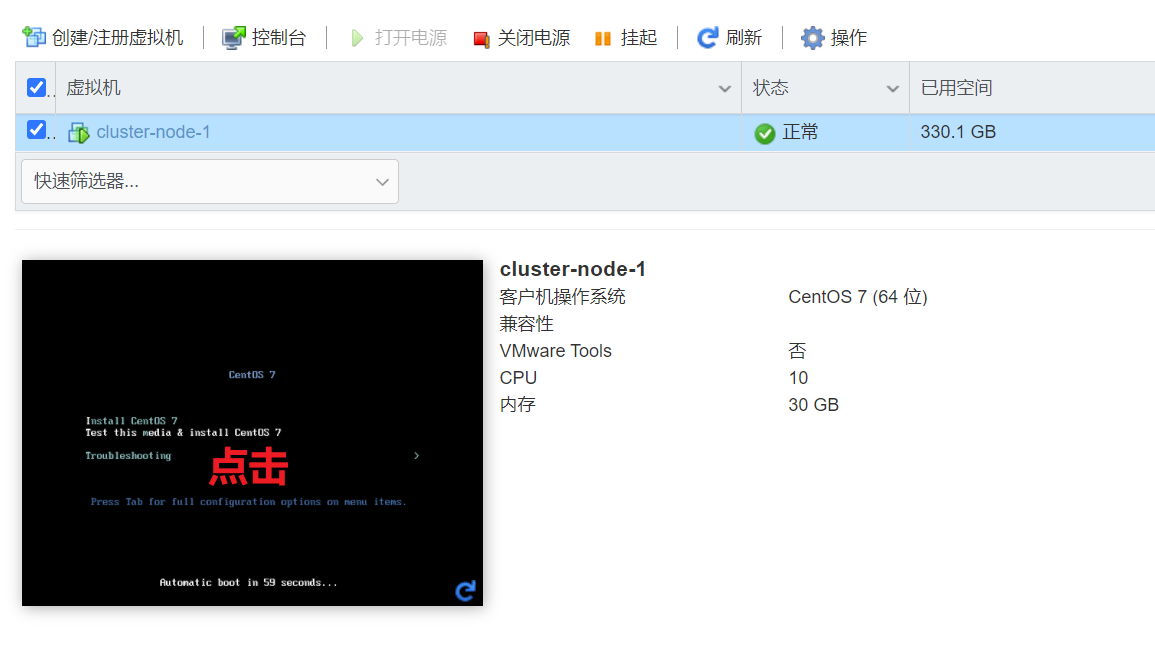This screenshot has width=1155, height=656.
Task: Expand the 虚拟机 column dropdown arrow
Action: [724, 88]
